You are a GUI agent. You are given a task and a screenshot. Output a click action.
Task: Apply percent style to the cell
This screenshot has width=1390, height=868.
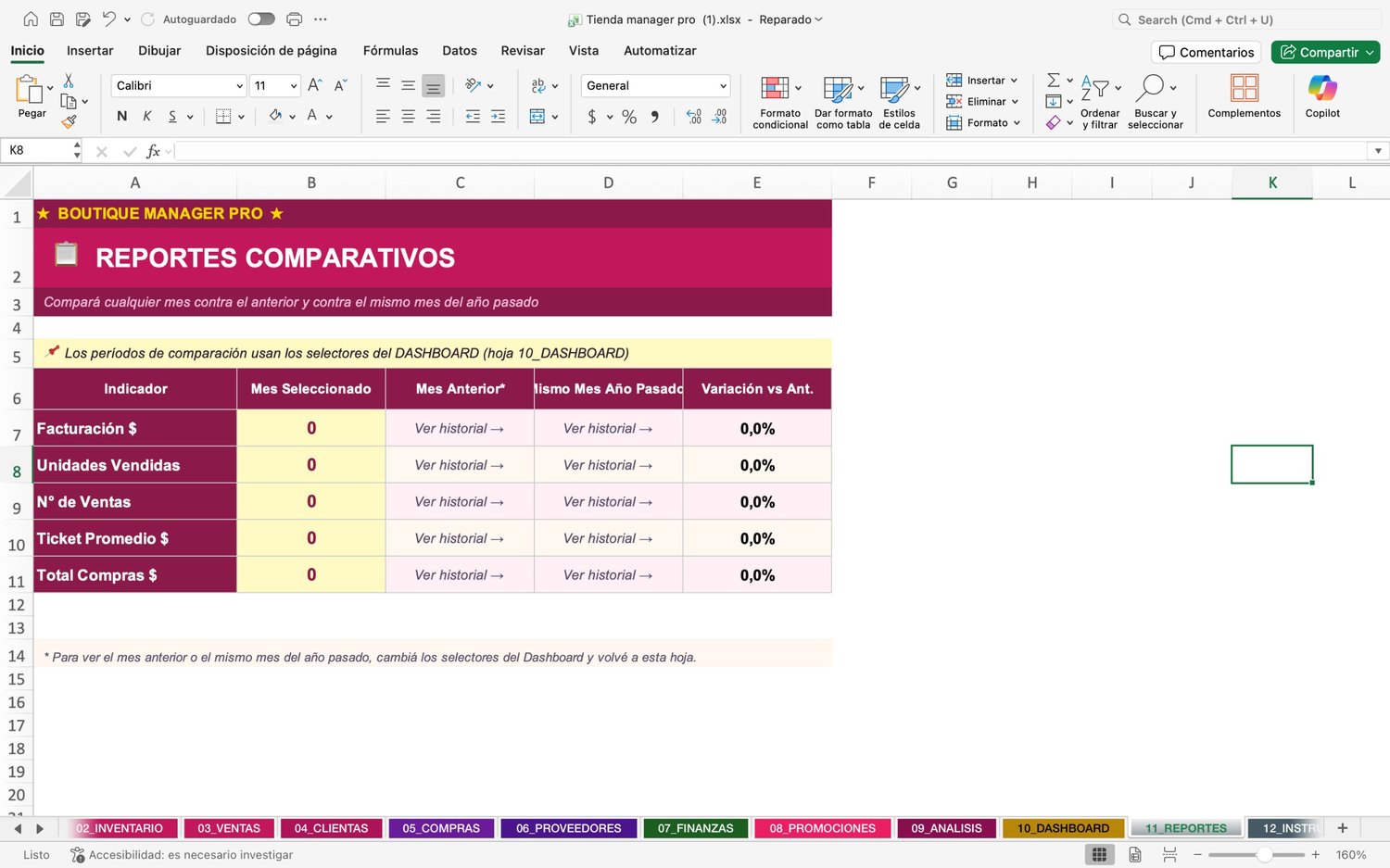[x=629, y=117]
